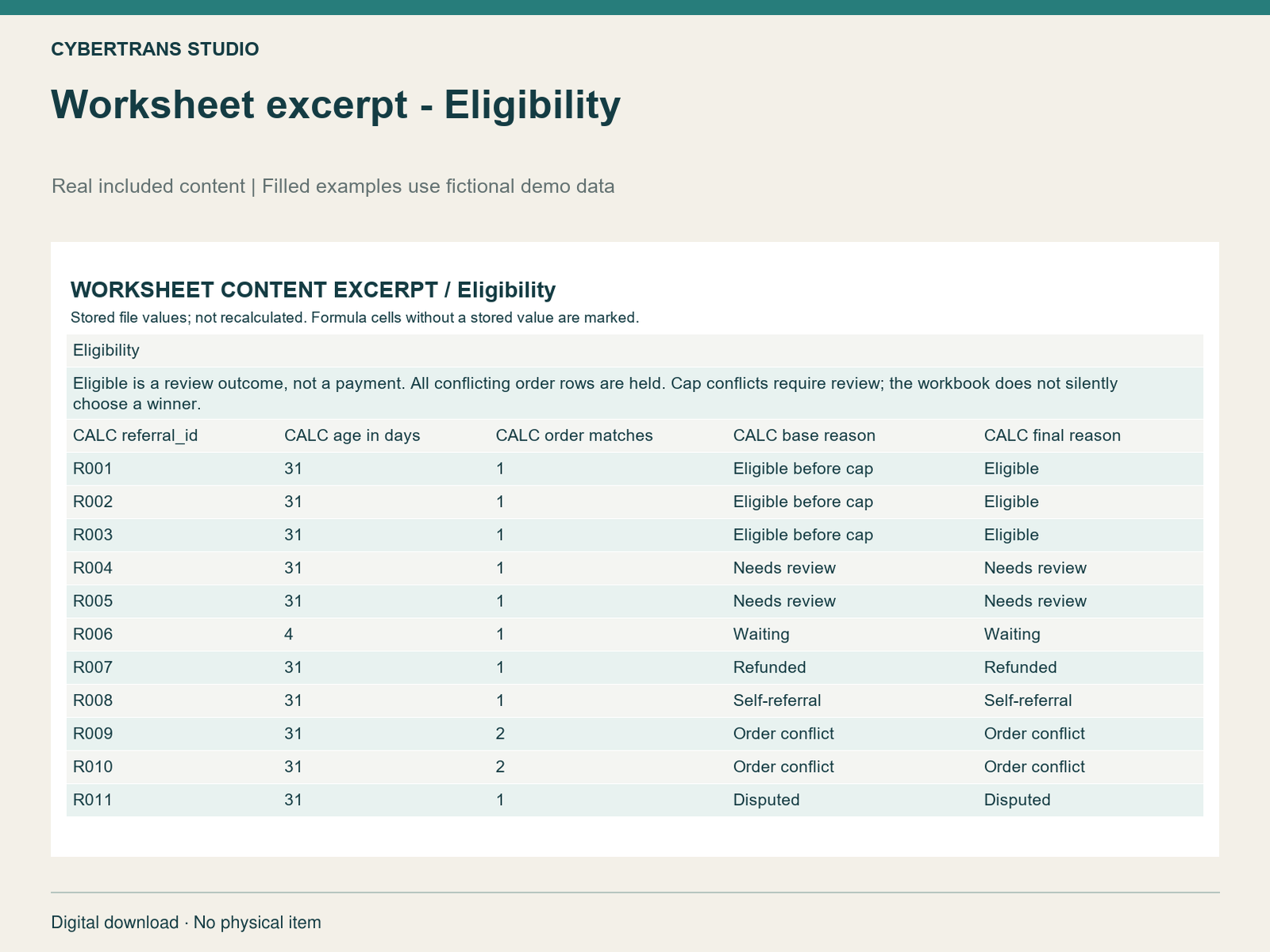This screenshot has width=1270, height=952.
Task: Click the 'CALC order matches' column header
Action: (575, 436)
